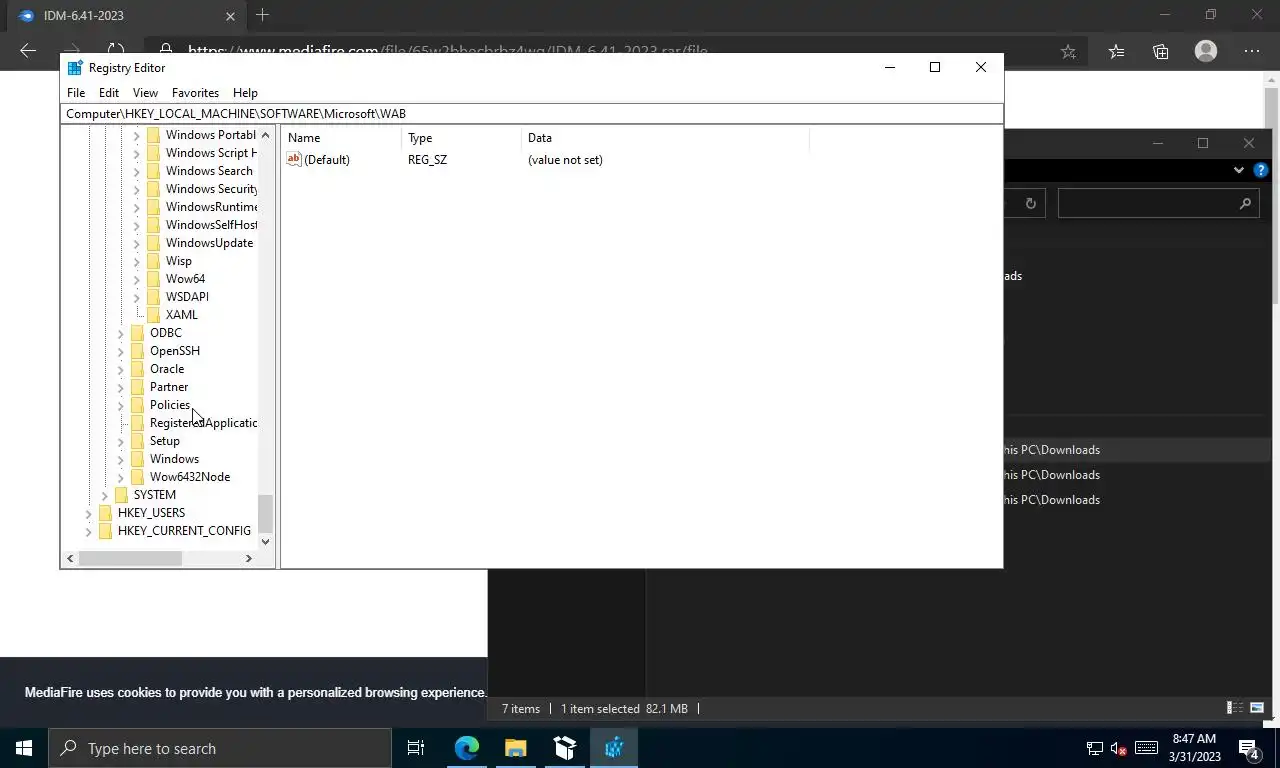Click the Registry Editor title bar icon
Screen dimensions: 1280x768
[75, 67]
